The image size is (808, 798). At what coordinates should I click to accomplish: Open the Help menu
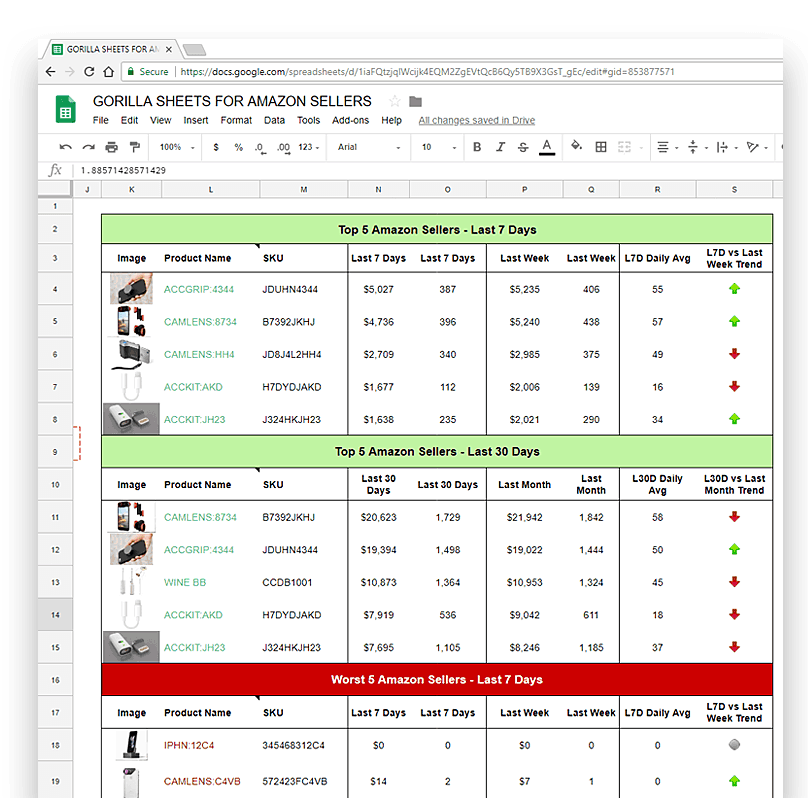point(391,120)
